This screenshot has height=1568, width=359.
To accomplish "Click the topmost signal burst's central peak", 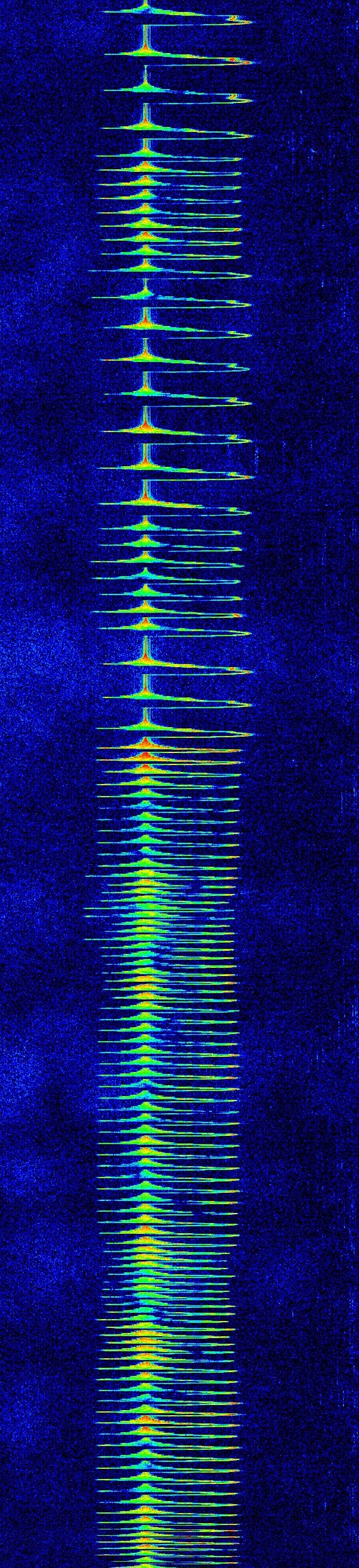I will pyautogui.click(x=146, y=9).
